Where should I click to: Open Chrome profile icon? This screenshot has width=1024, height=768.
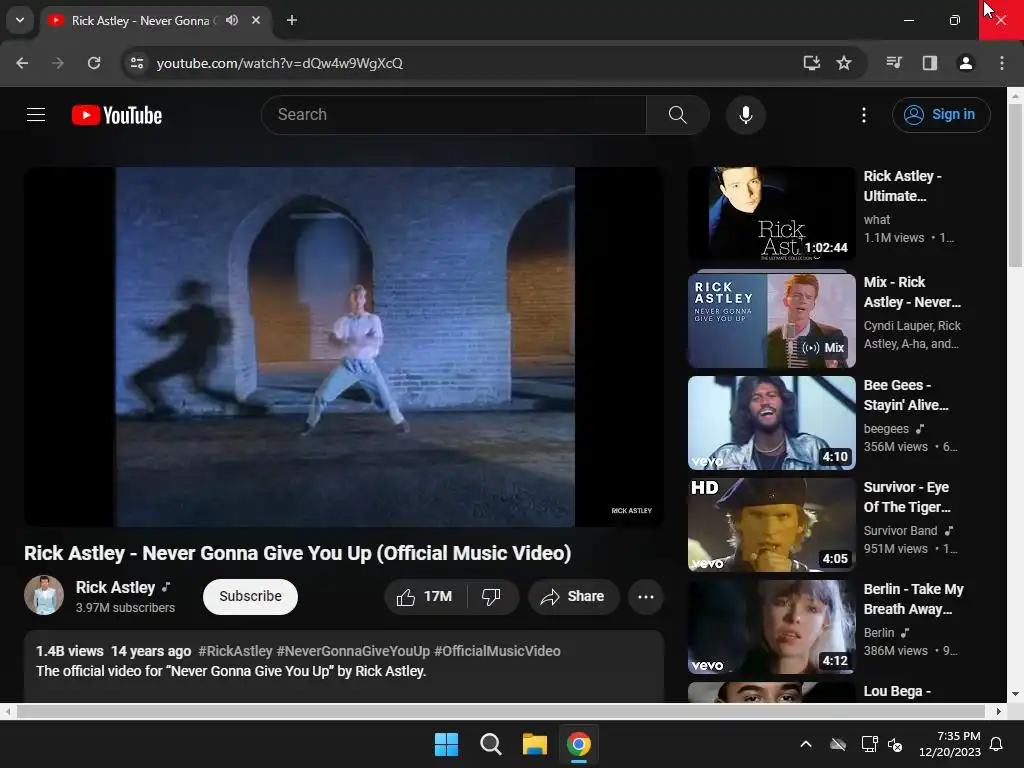[x=966, y=63]
